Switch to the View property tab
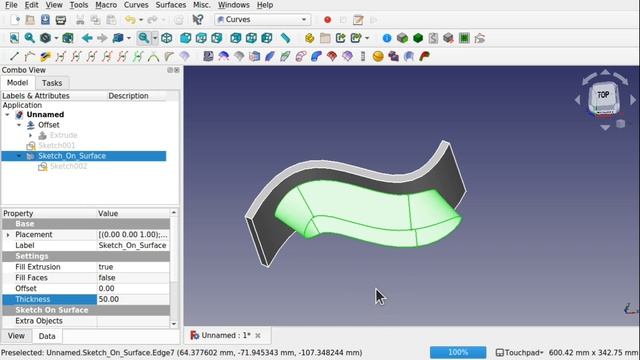 click(16, 336)
